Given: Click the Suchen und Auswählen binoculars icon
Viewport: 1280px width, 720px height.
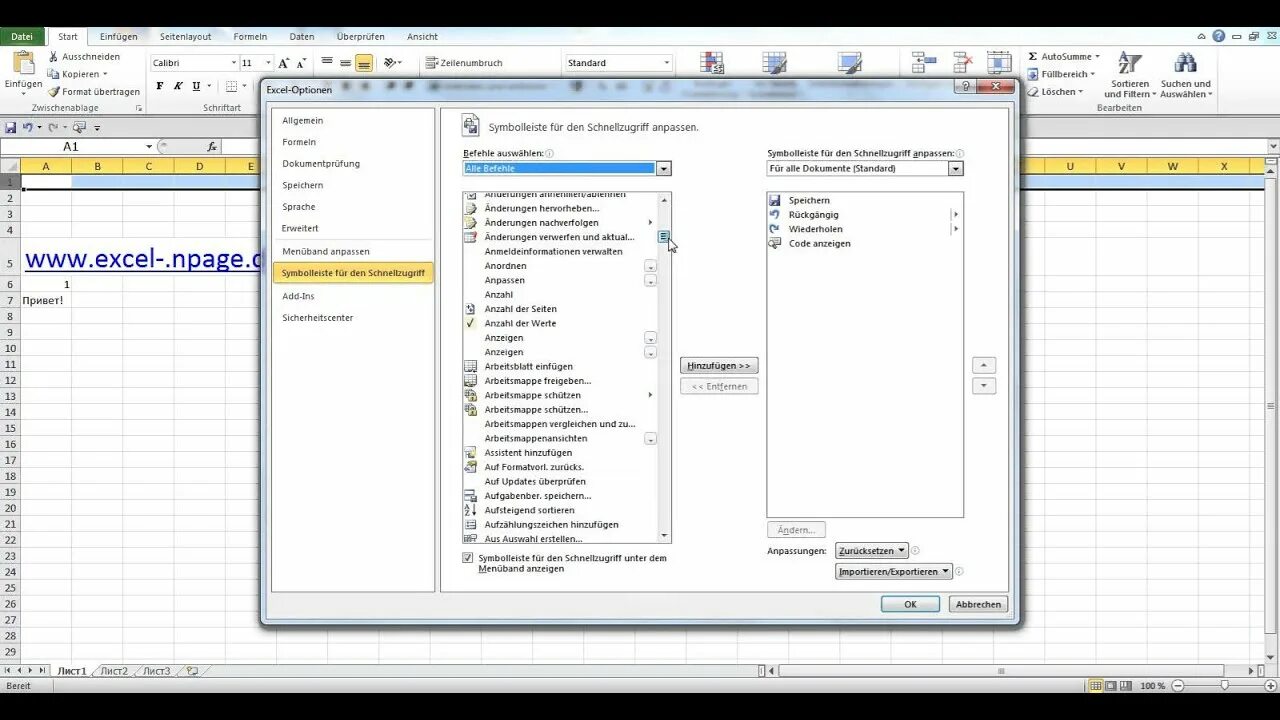Looking at the screenshot, I should coord(1186,63).
